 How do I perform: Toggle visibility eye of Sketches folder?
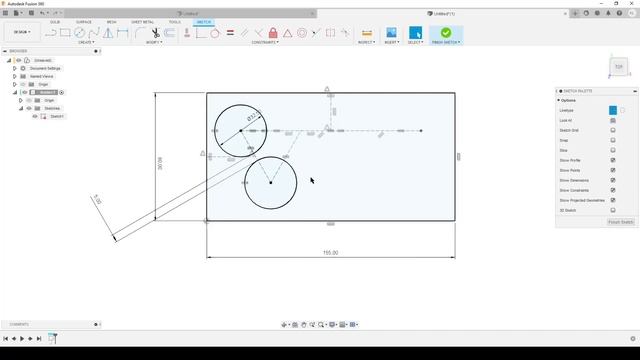coord(29,108)
